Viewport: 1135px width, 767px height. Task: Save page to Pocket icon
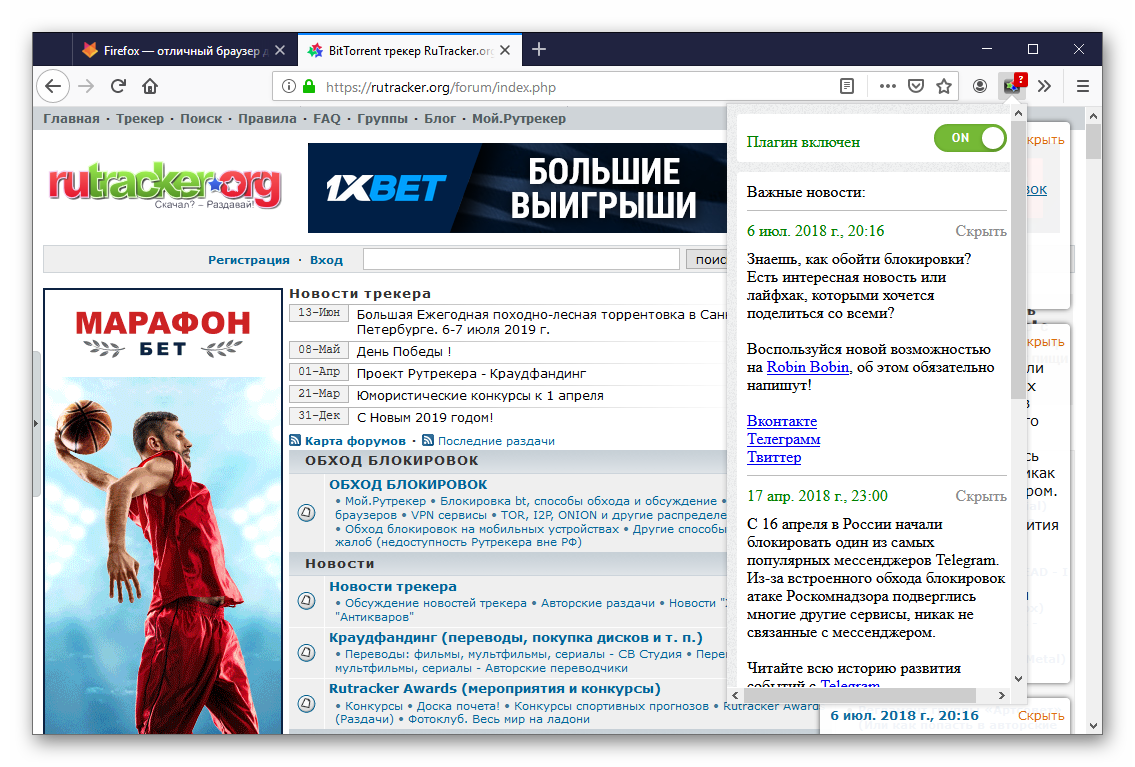pos(916,87)
